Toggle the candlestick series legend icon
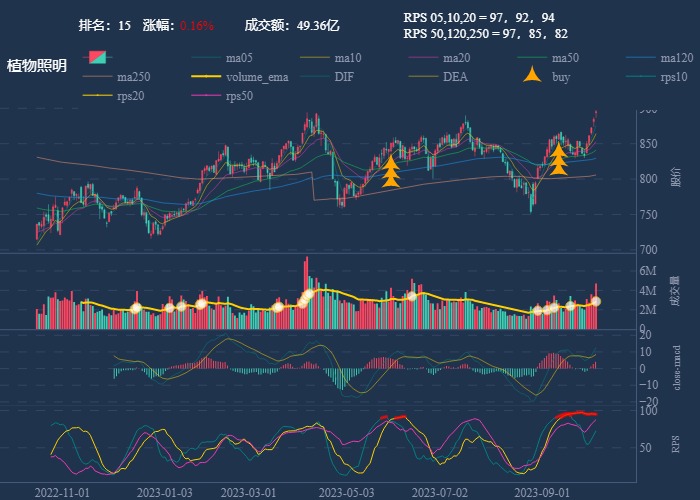Image resolution: width=700 pixels, height=500 pixels. pyautogui.click(x=96, y=57)
